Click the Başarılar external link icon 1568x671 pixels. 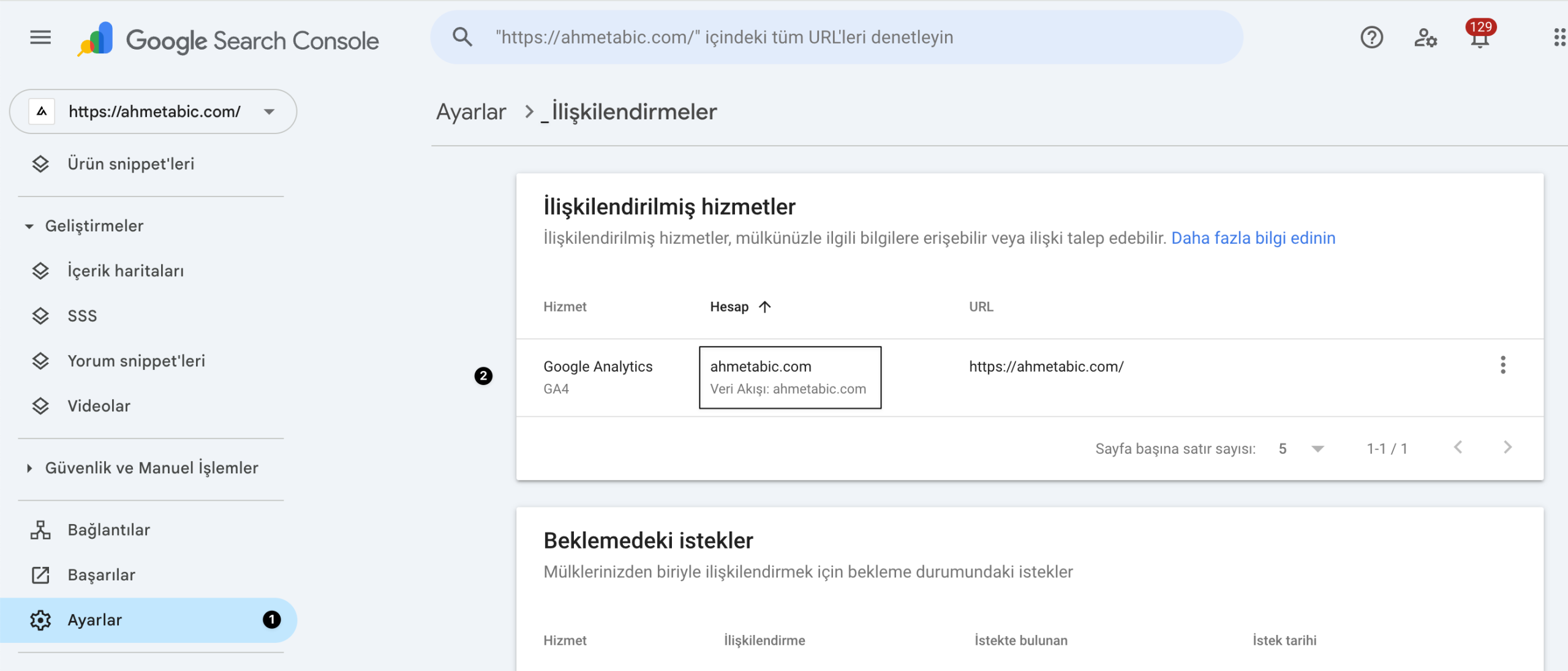pyautogui.click(x=40, y=575)
